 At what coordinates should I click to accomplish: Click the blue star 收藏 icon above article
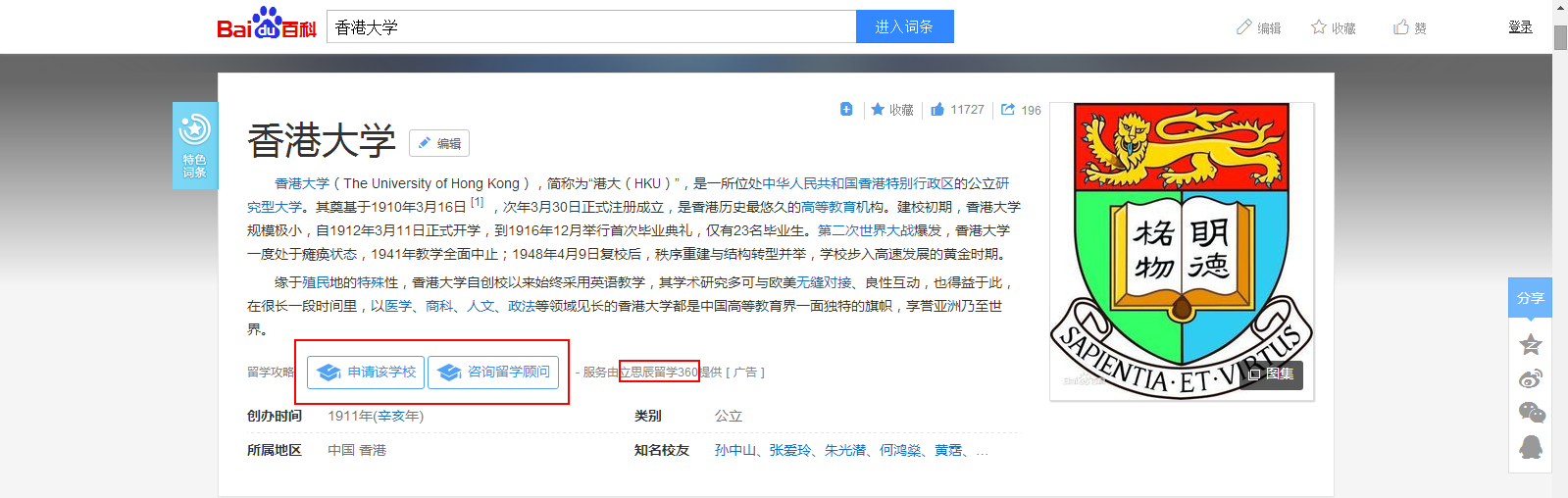[x=878, y=109]
